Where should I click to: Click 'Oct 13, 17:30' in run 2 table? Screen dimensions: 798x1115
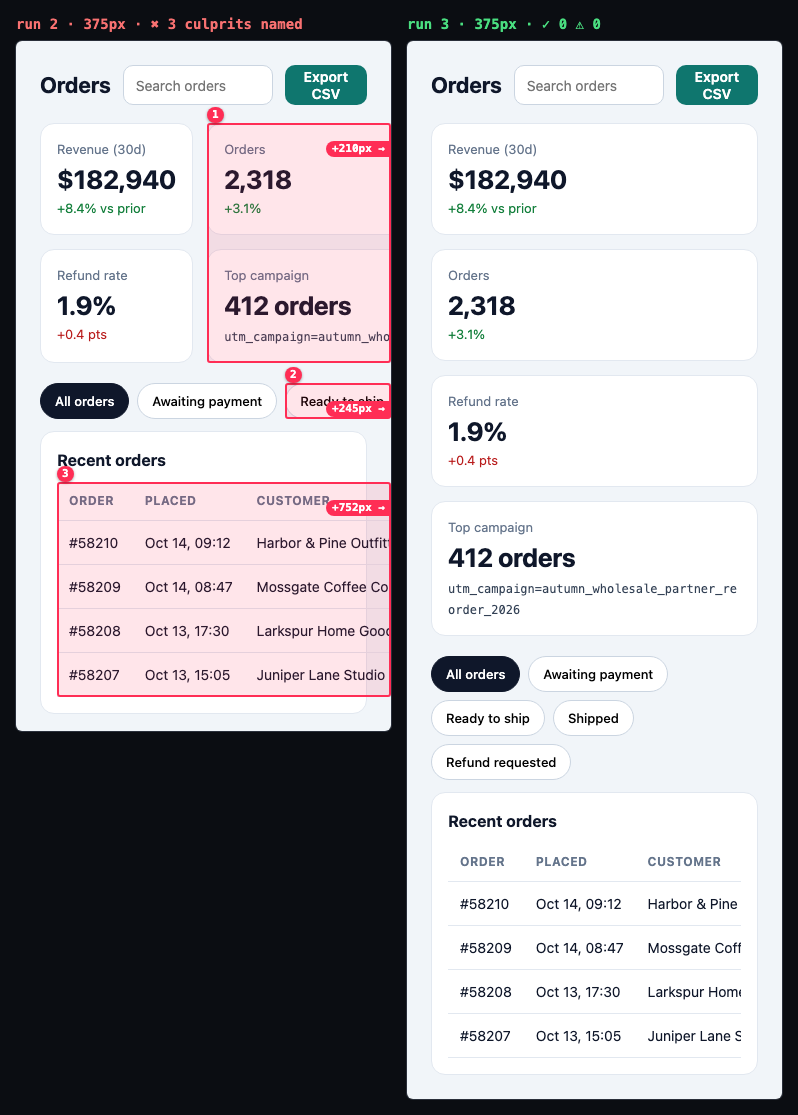(x=187, y=631)
